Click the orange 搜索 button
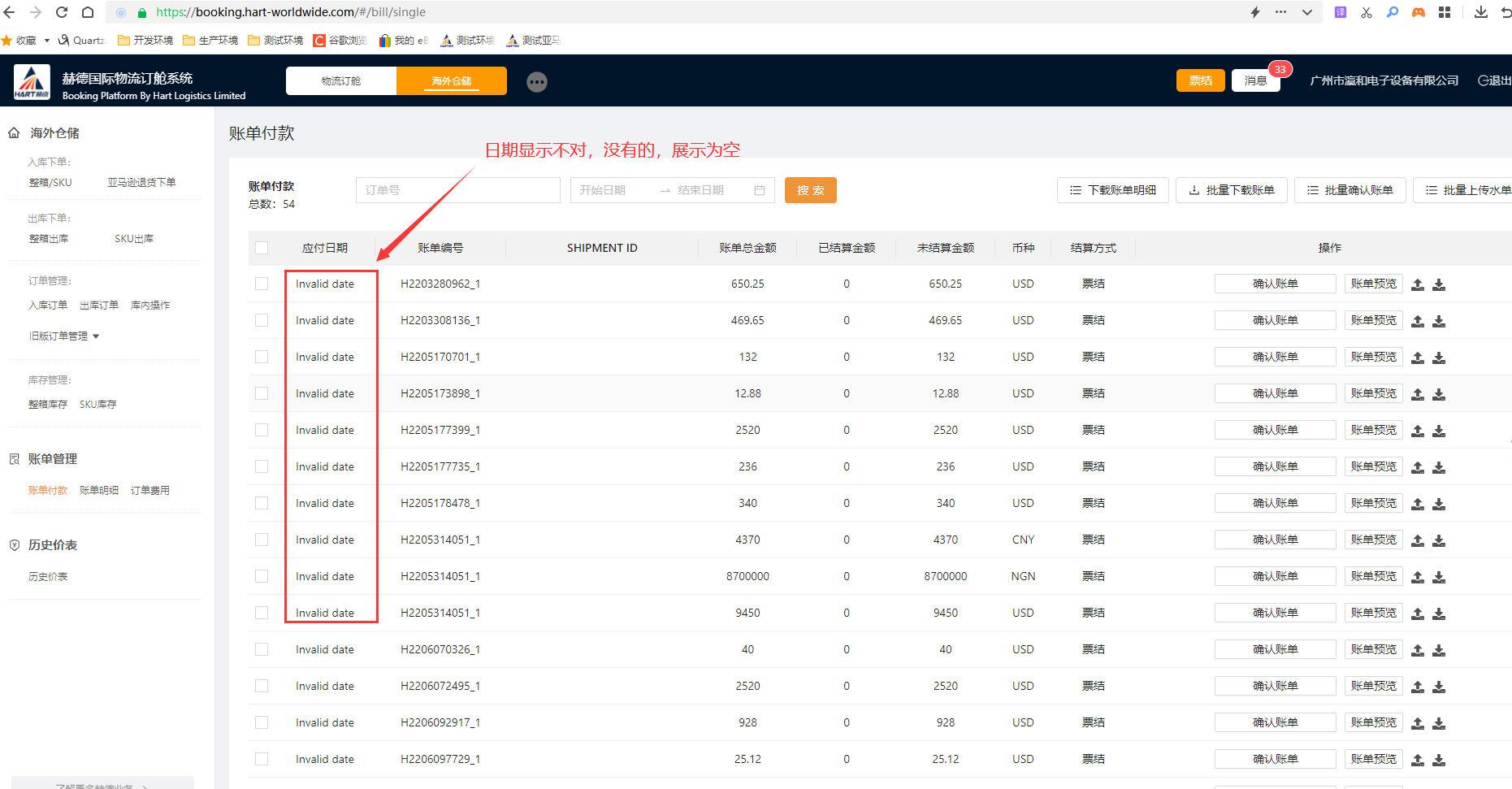 [x=810, y=190]
